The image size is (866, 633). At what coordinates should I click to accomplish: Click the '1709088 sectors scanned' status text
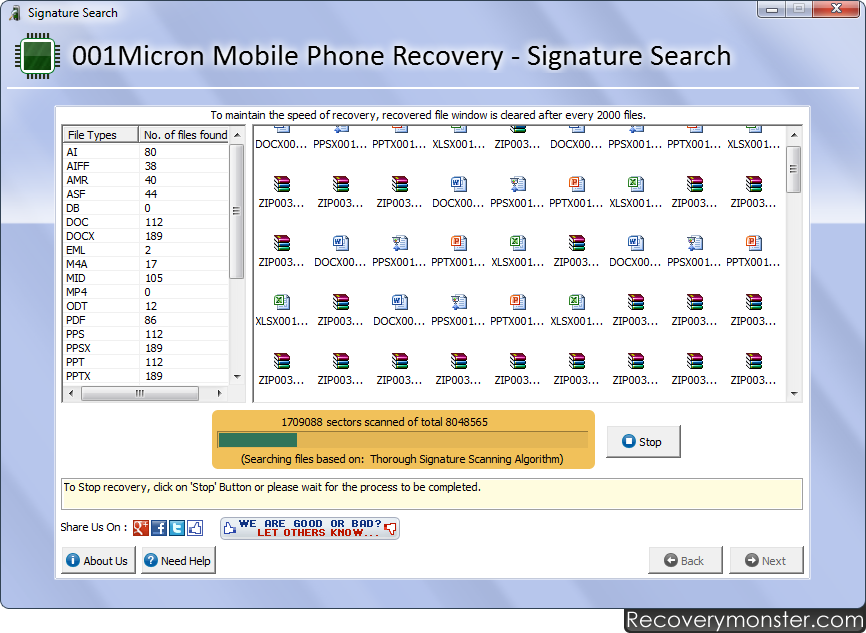coord(384,422)
